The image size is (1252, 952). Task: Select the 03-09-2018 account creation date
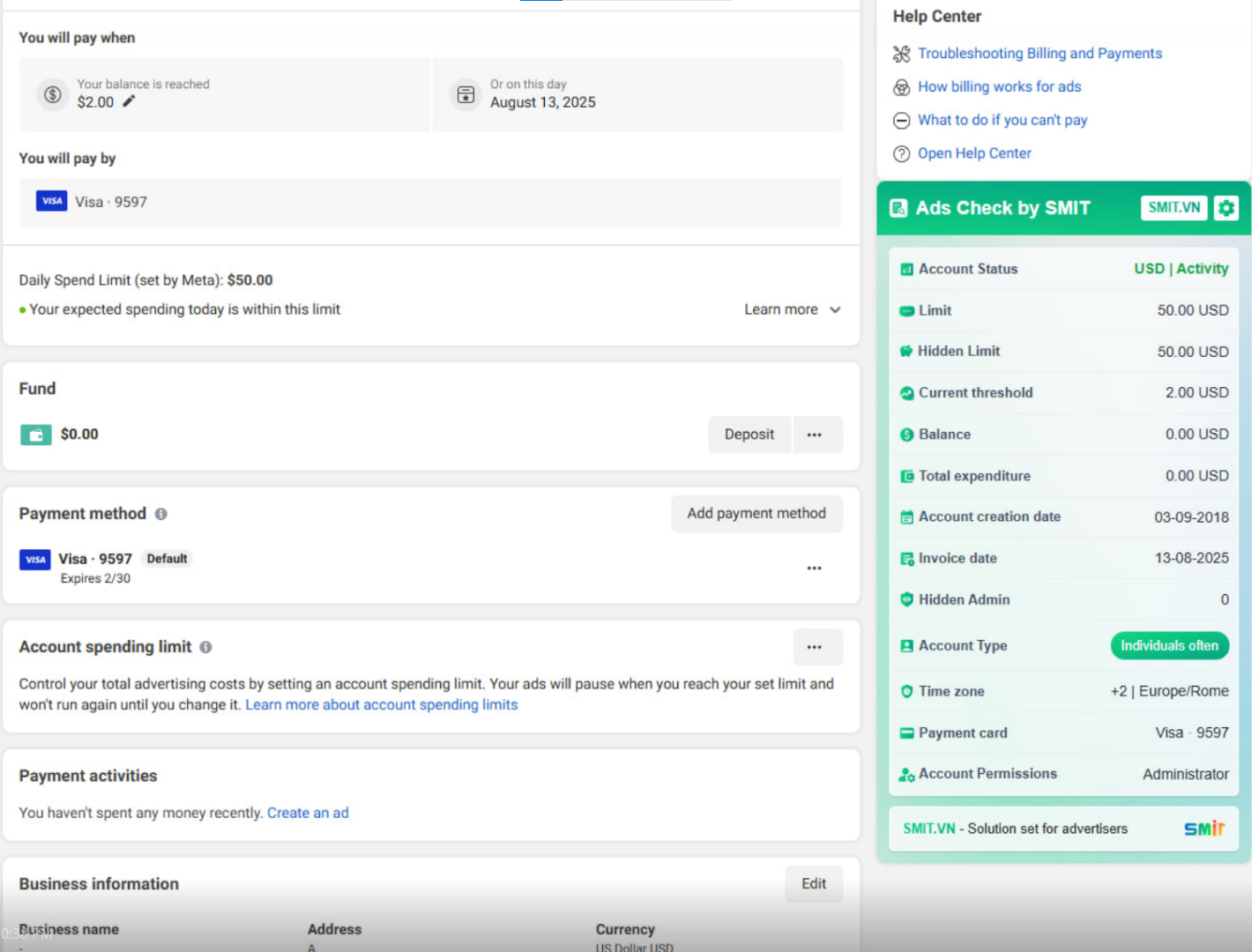(1191, 517)
